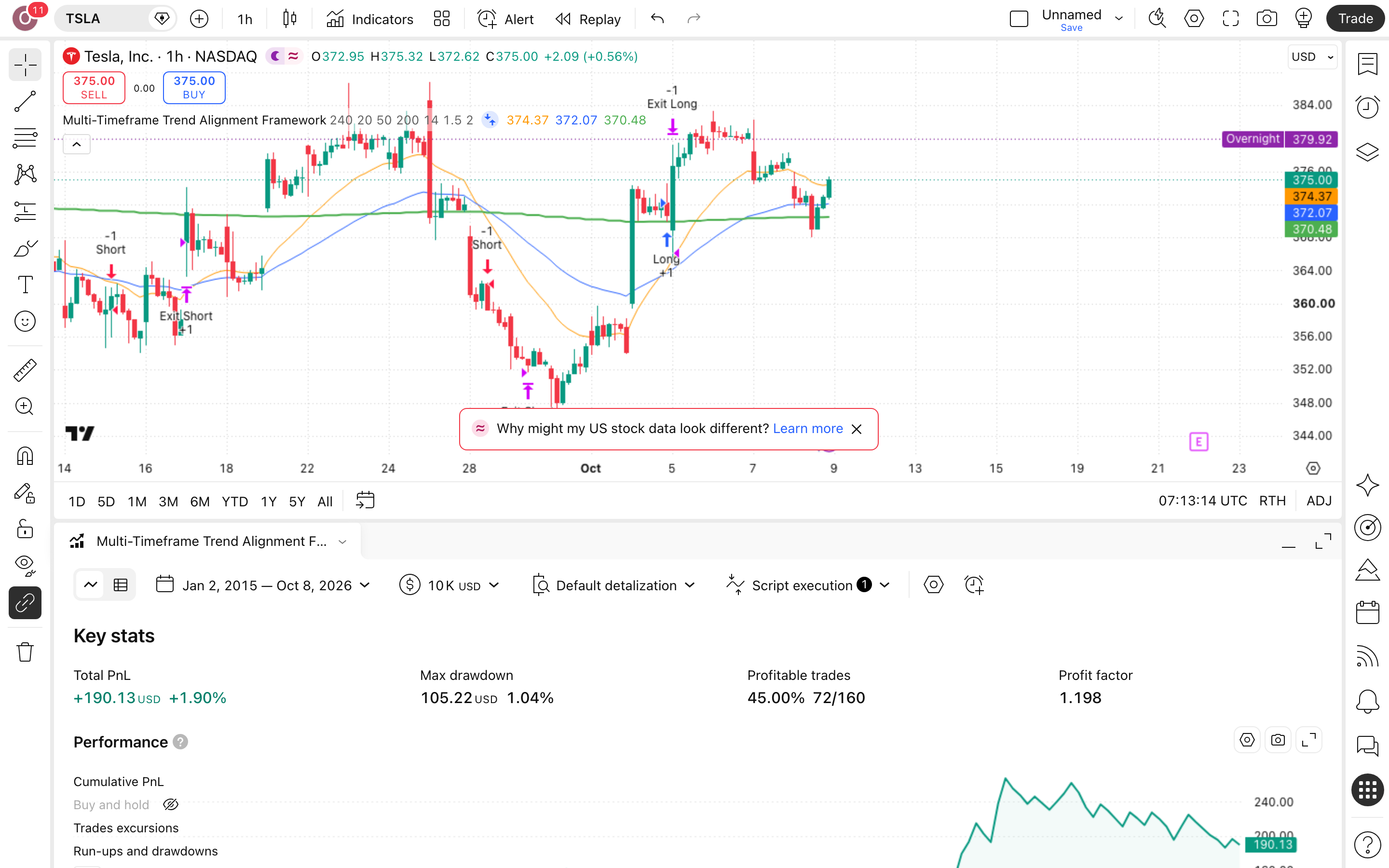Select the YTD time range
This screenshot has height=868, width=1389.
coord(235,501)
